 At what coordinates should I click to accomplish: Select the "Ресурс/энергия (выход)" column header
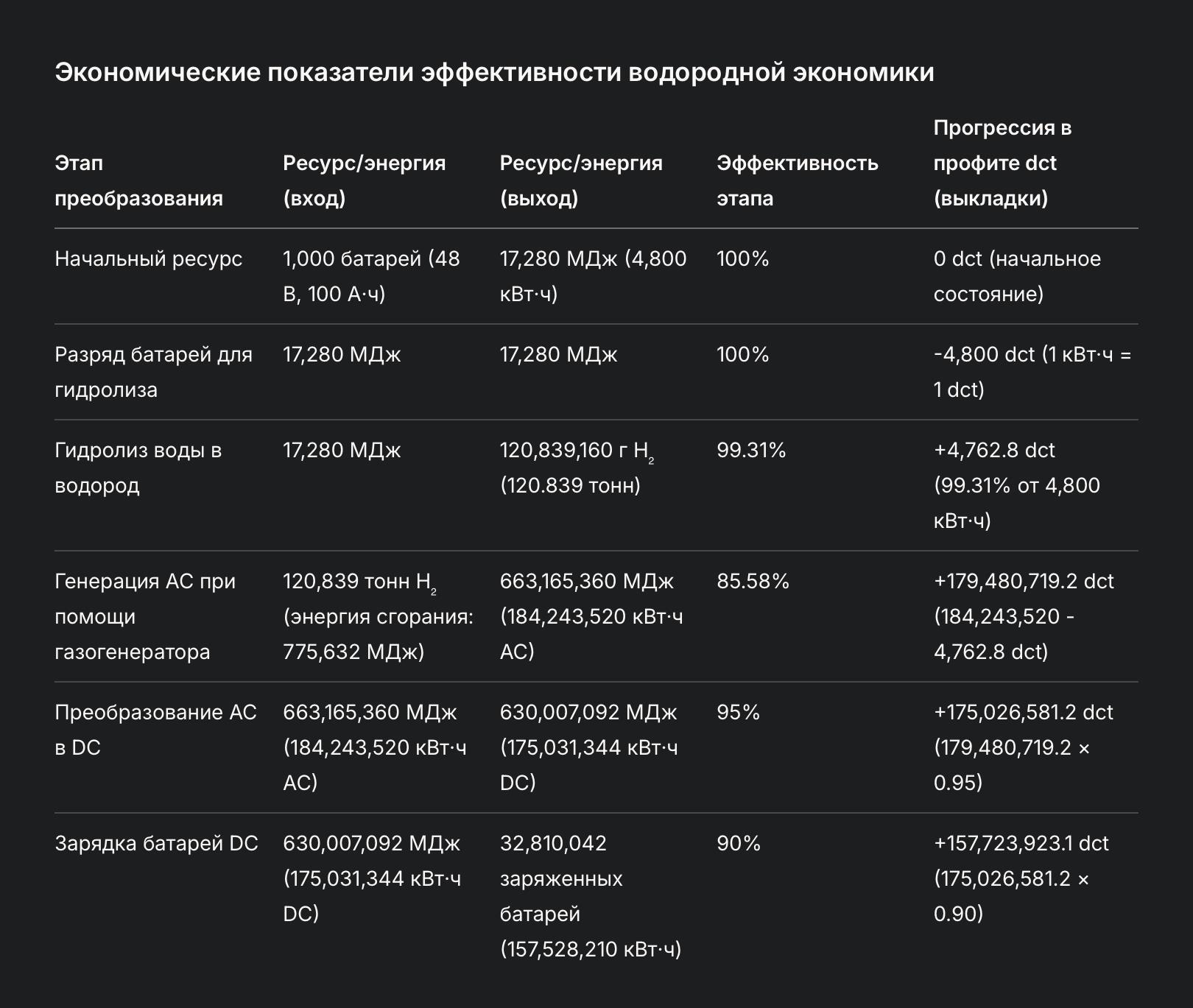(x=581, y=180)
